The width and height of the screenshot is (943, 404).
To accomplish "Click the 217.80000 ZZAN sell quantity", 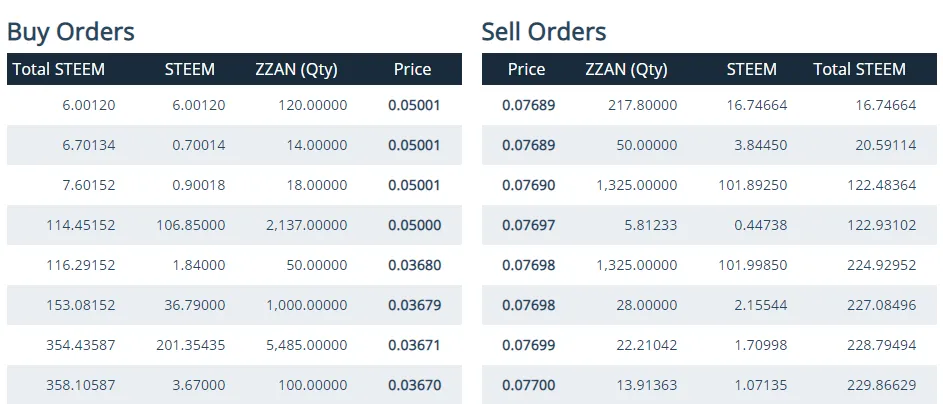I will 642,105.
